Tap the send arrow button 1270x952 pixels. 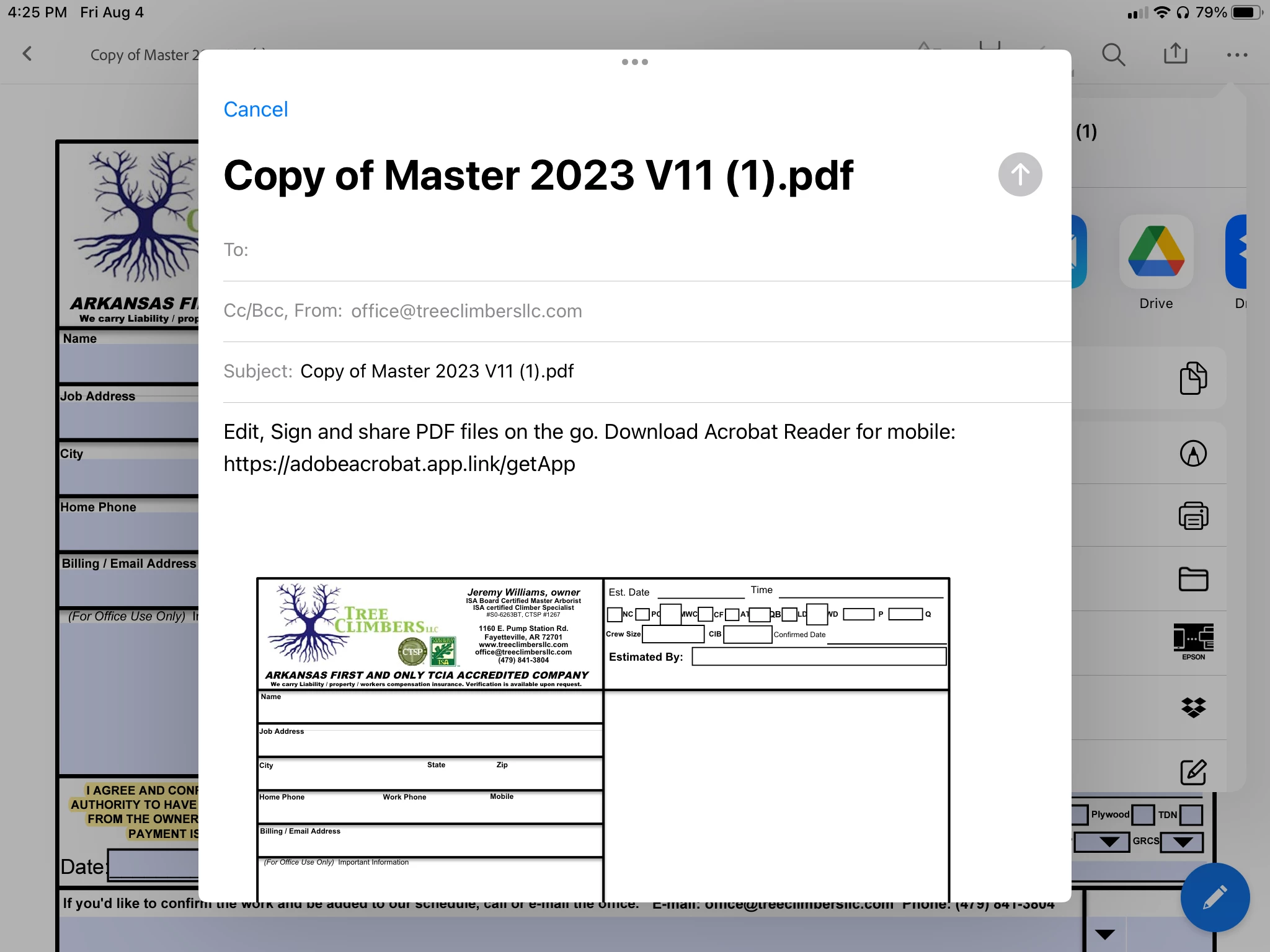coord(1020,175)
